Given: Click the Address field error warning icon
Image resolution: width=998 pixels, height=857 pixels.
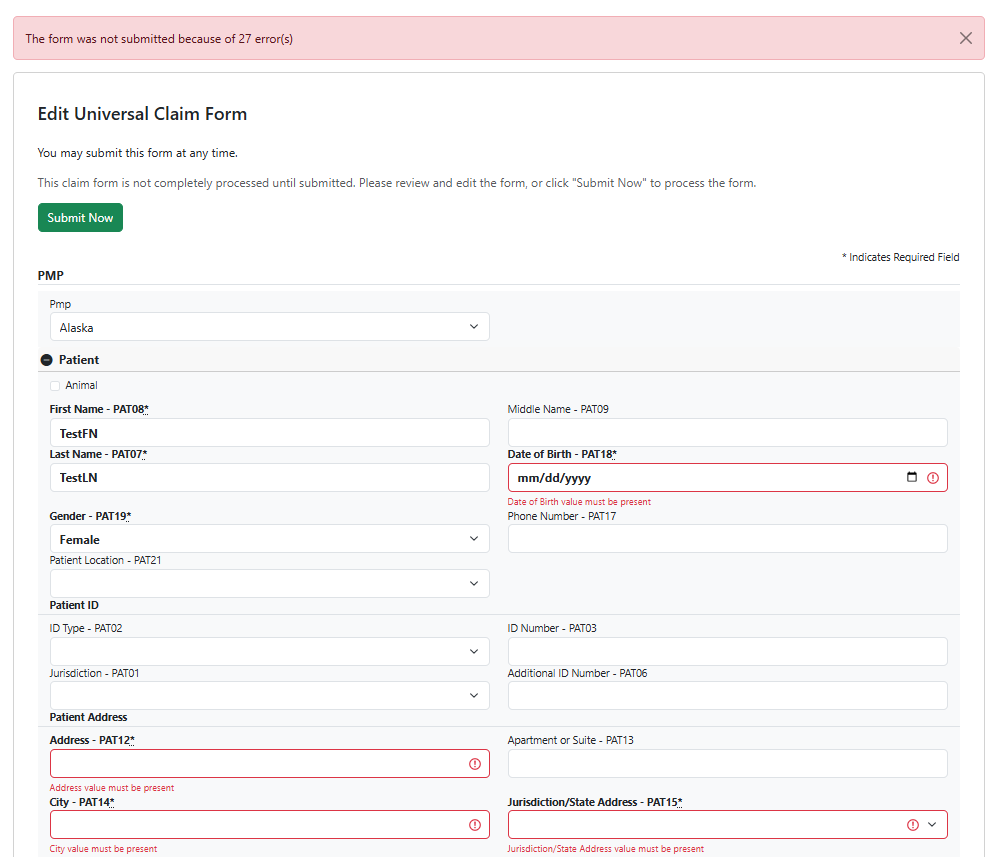Looking at the screenshot, I should tap(475, 764).
